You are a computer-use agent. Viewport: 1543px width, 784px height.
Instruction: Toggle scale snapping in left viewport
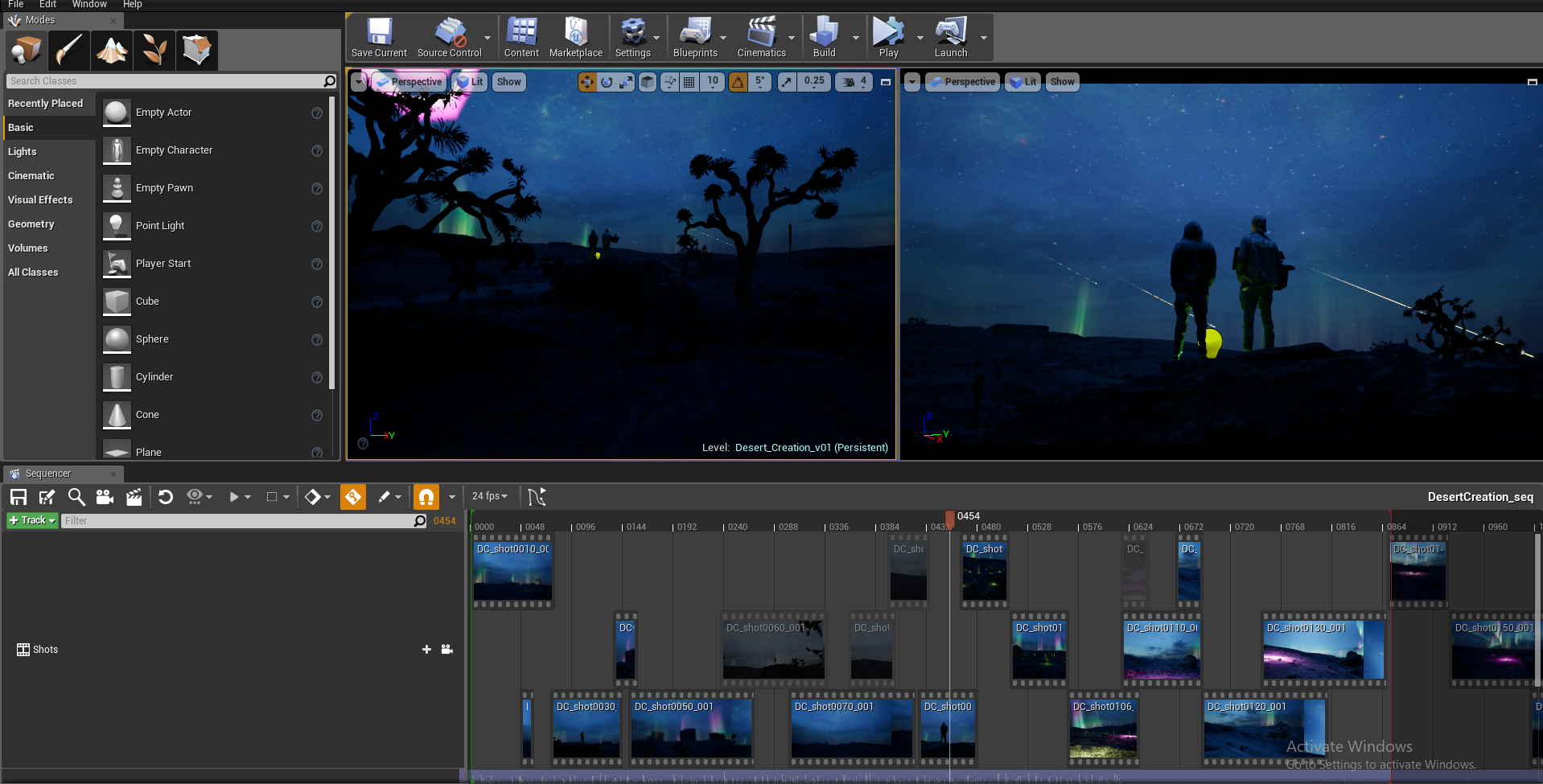pyautogui.click(x=787, y=82)
